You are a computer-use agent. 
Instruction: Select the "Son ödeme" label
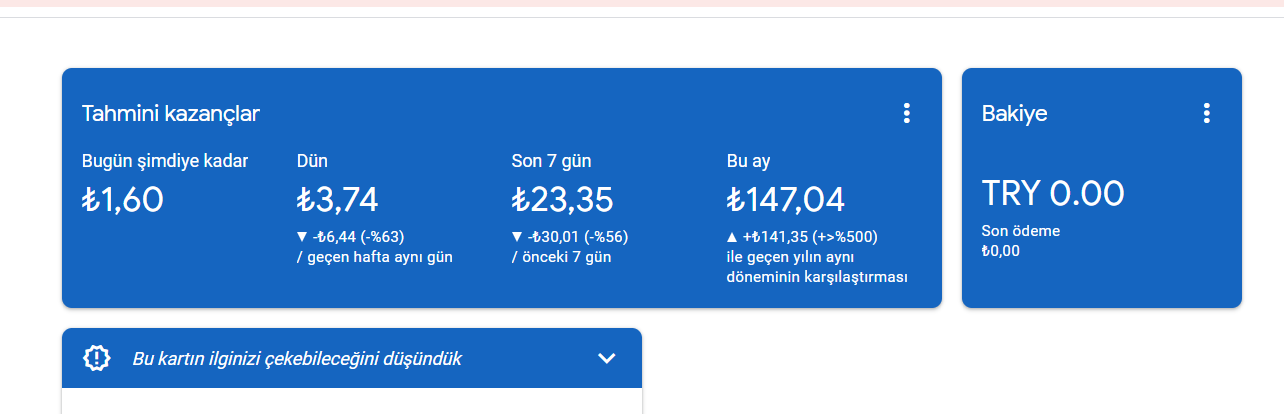pyautogui.click(x=1021, y=231)
